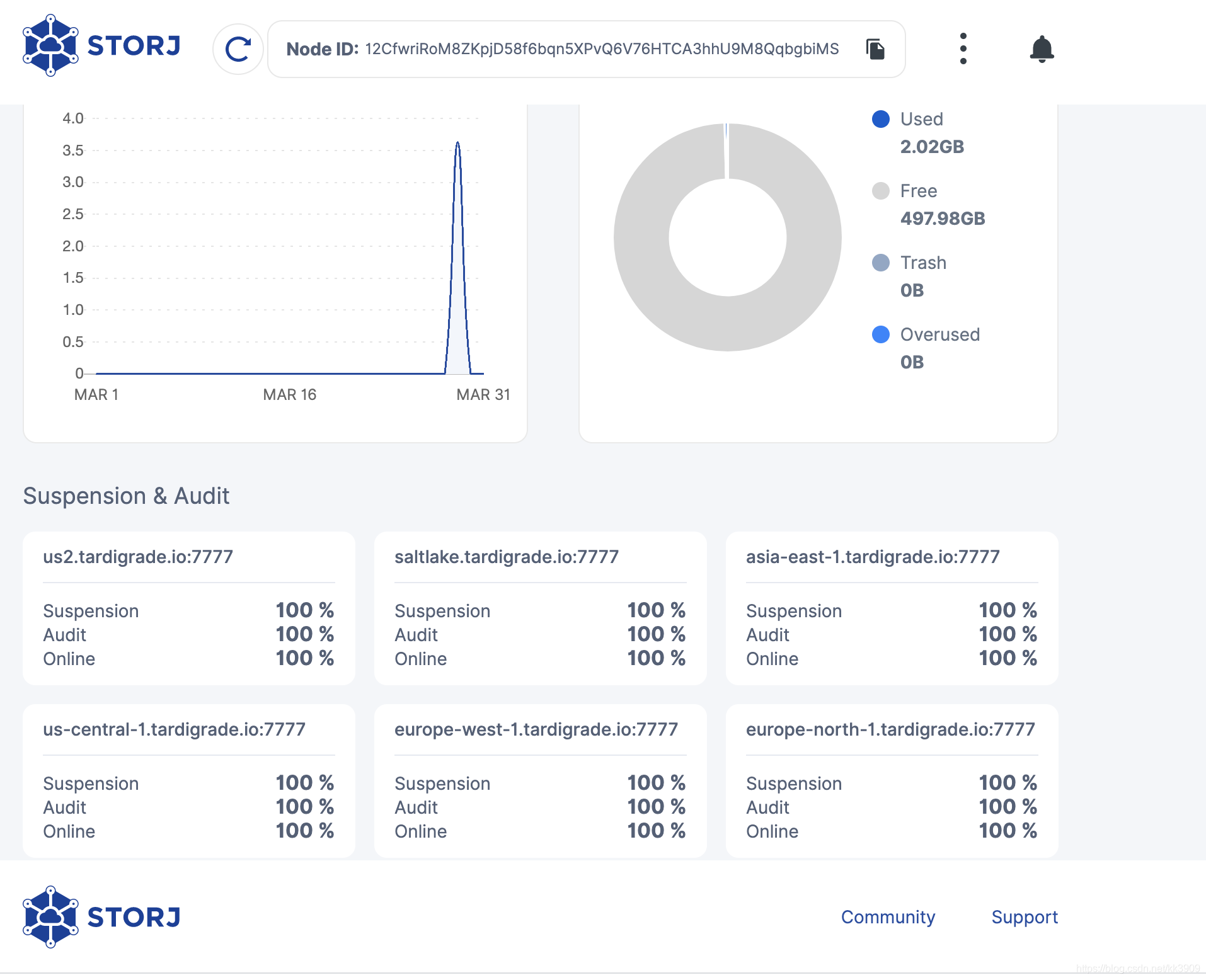The image size is (1206, 980).
Task: Click Audit label in us-central-1 card
Action: click(x=65, y=807)
